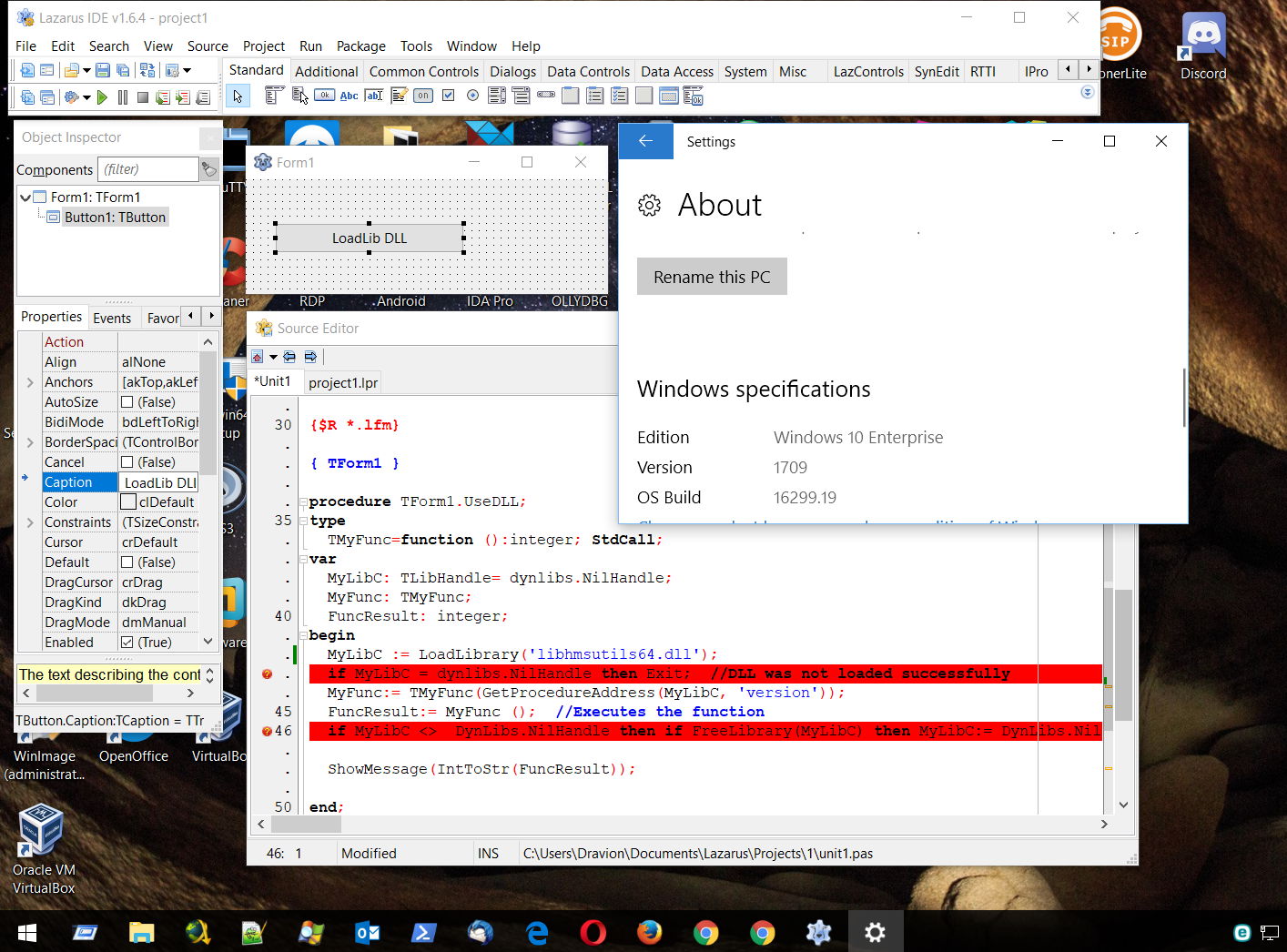Switch to the Common Controls palette tab
The image size is (1287, 952).
coord(423,71)
